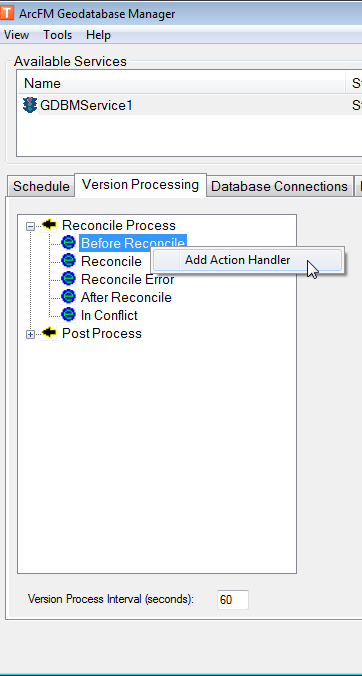
Task: Select the In Conflict tree item
Action: [x=109, y=315]
